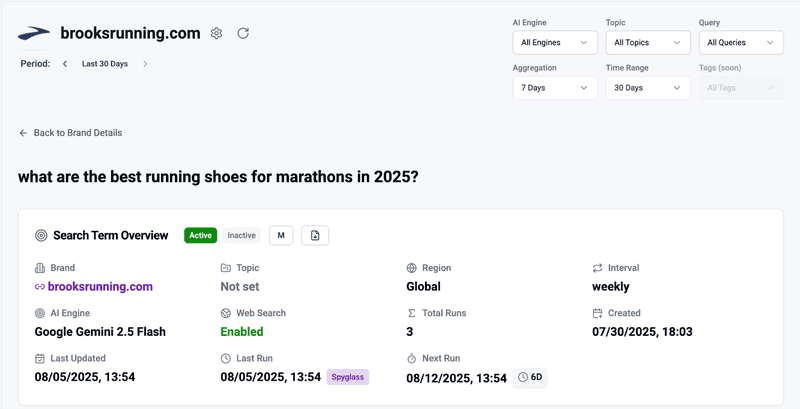Expand the Query dropdown
This screenshot has width=800, height=409.
click(x=740, y=42)
